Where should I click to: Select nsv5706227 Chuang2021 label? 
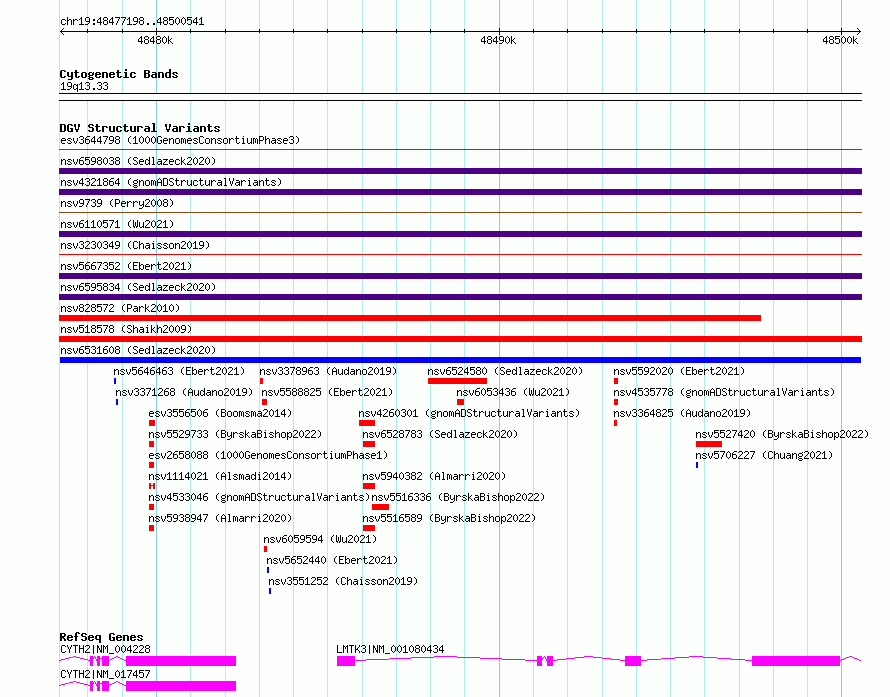[x=764, y=455]
